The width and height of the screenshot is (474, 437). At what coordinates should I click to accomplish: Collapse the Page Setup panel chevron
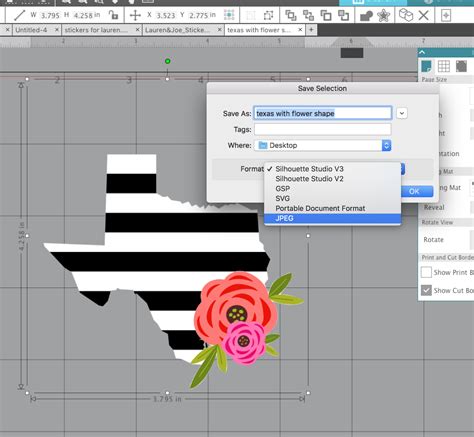pyautogui.click(x=422, y=52)
